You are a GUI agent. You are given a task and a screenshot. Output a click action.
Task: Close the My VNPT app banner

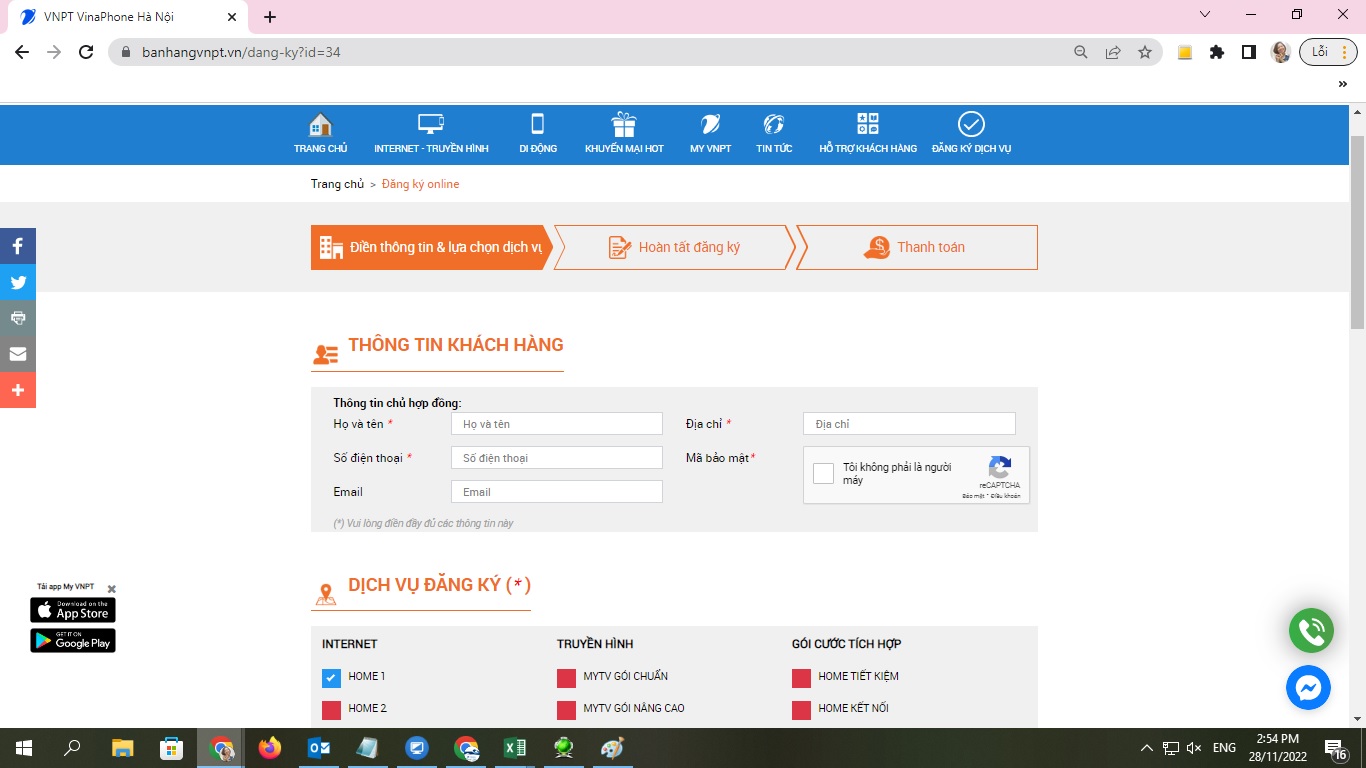tap(111, 589)
